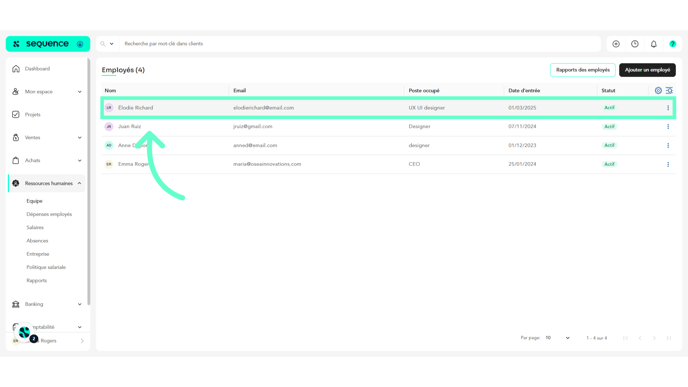Click the plus circle quick-add icon
This screenshot has height=387, width=688.
pyautogui.click(x=616, y=44)
